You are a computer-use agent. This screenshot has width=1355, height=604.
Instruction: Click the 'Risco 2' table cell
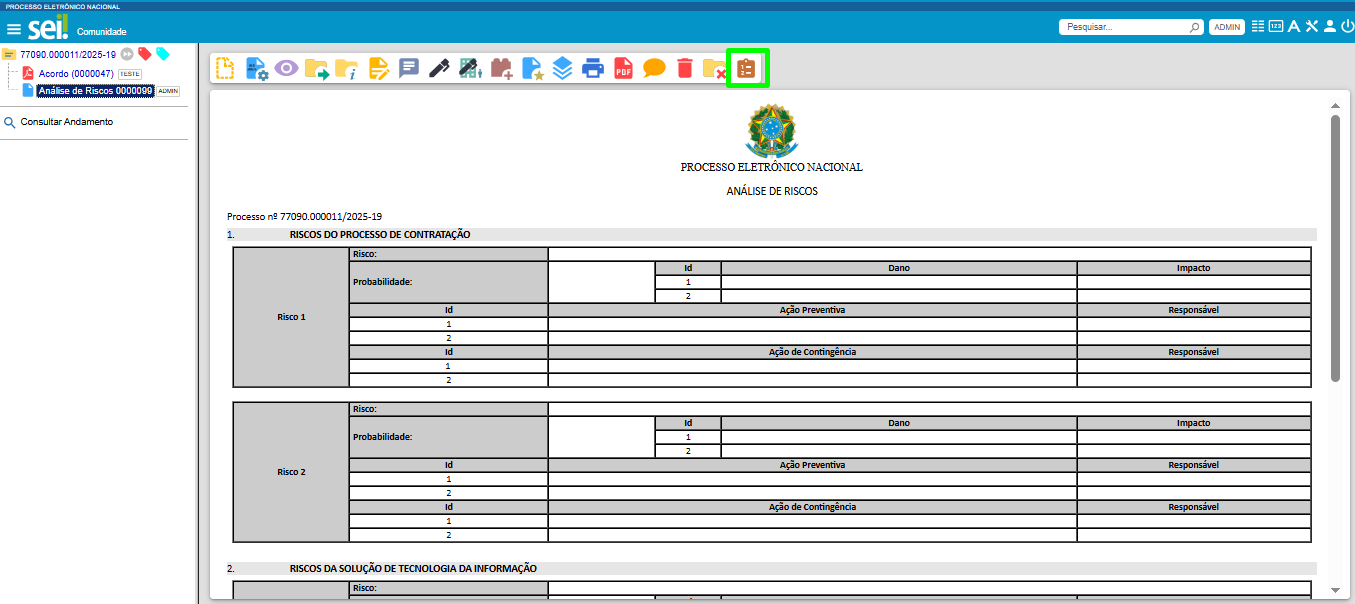291,472
